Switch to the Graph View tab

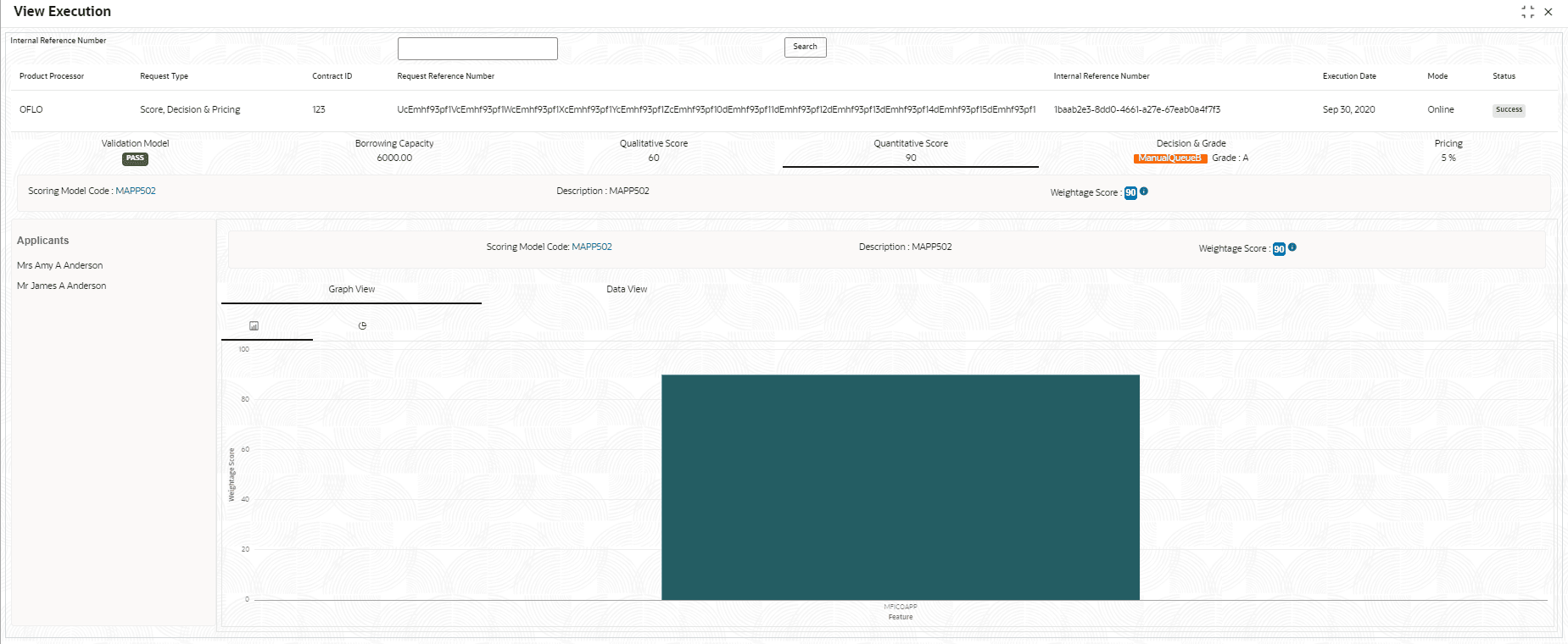(x=352, y=290)
